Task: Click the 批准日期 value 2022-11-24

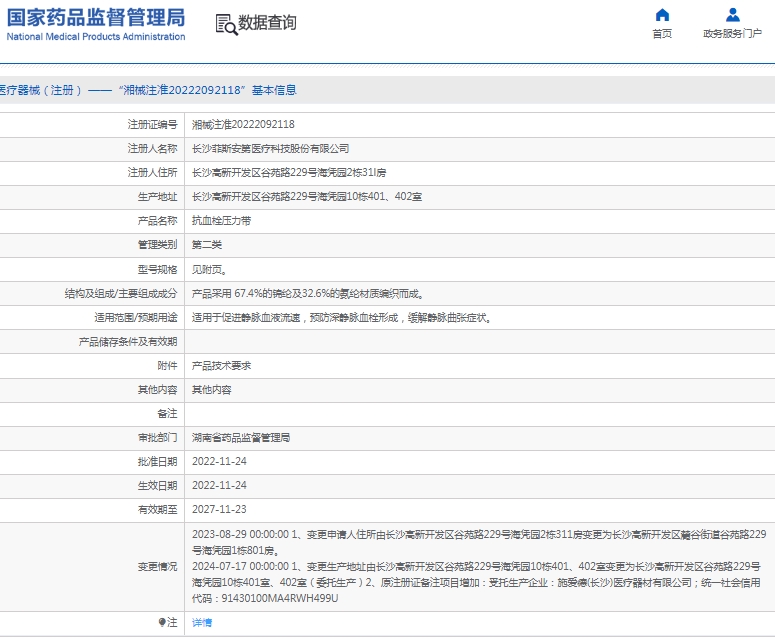Action: [x=219, y=462]
